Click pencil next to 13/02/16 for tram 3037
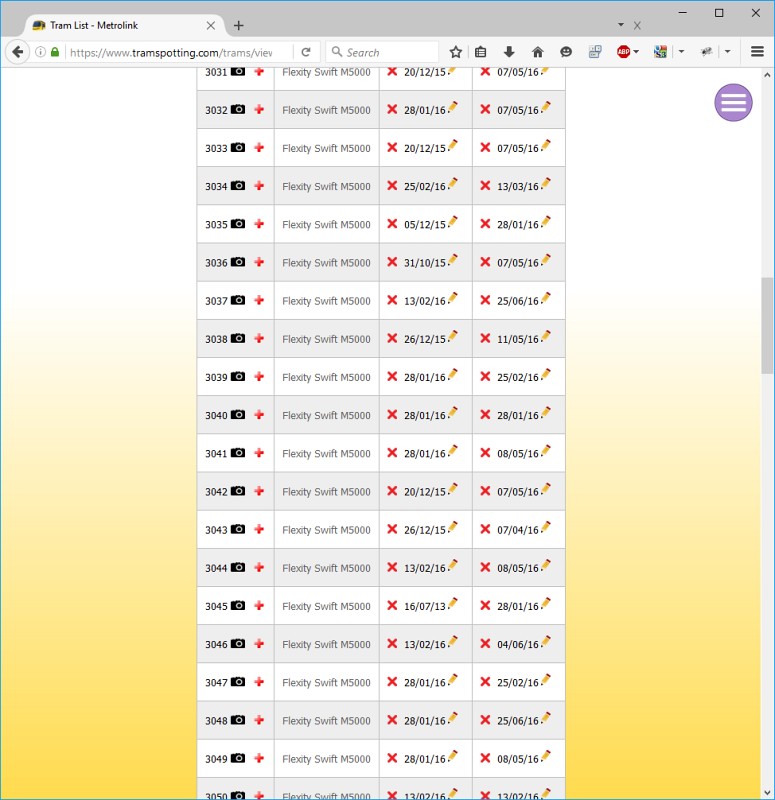This screenshot has width=775, height=800. tap(453, 297)
